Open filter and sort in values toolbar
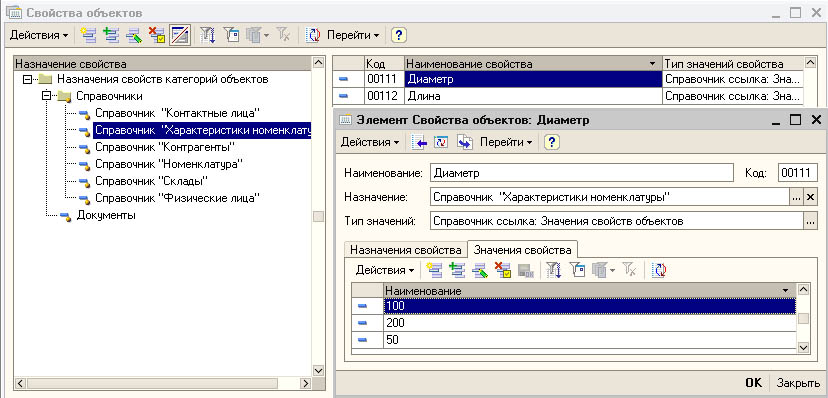Viewport: 828px width, 398px height. 553,270
